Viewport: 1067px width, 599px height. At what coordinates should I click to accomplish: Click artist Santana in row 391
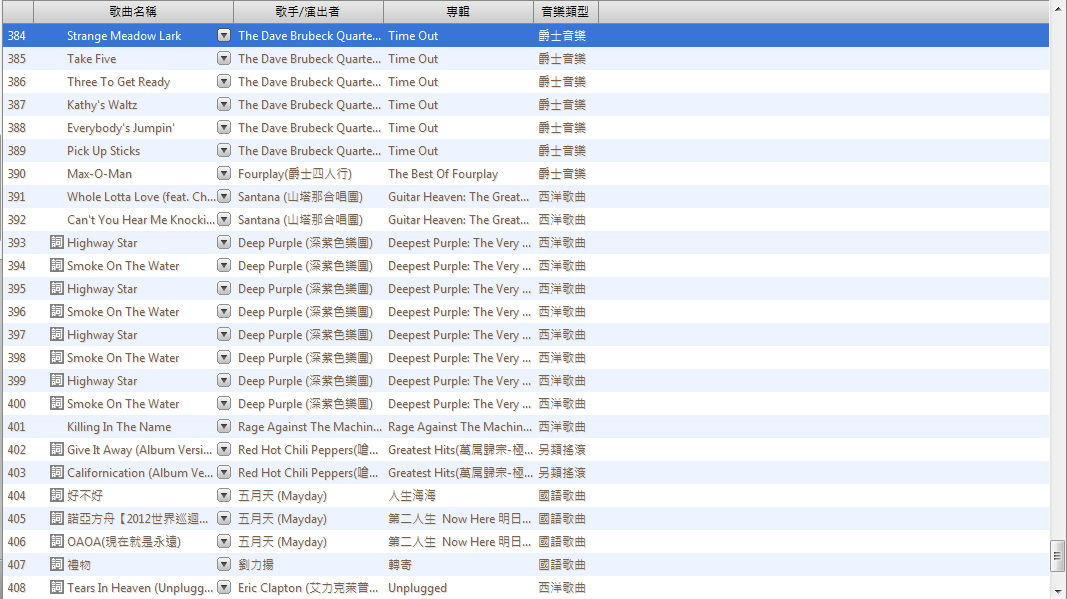300,197
